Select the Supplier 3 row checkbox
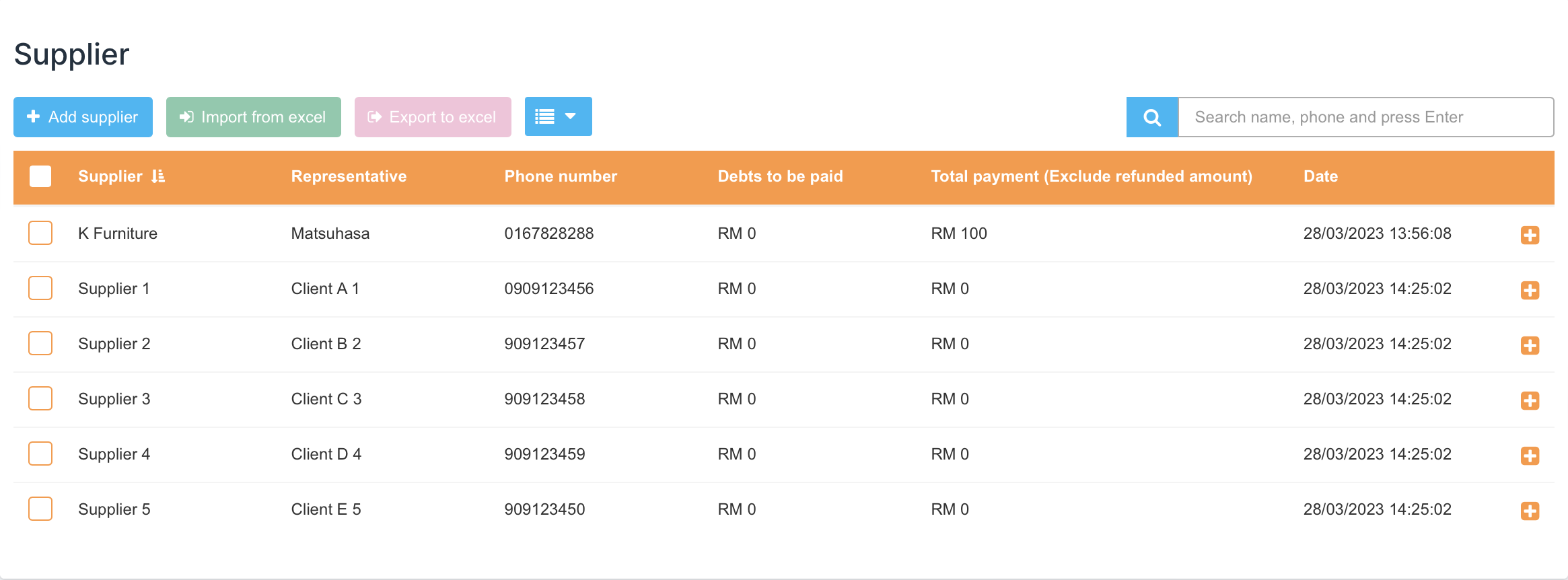 pyautogui.click(x=40, y=398)
